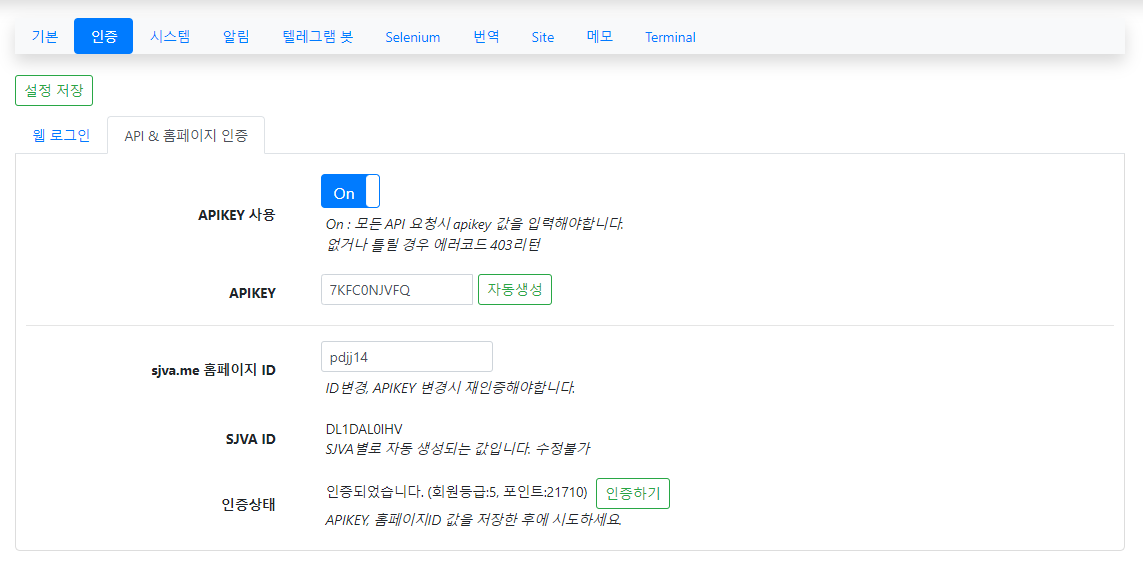Switch to the 웹 로그인 sub-tab
1143x564 pixels.
[61, 135]
